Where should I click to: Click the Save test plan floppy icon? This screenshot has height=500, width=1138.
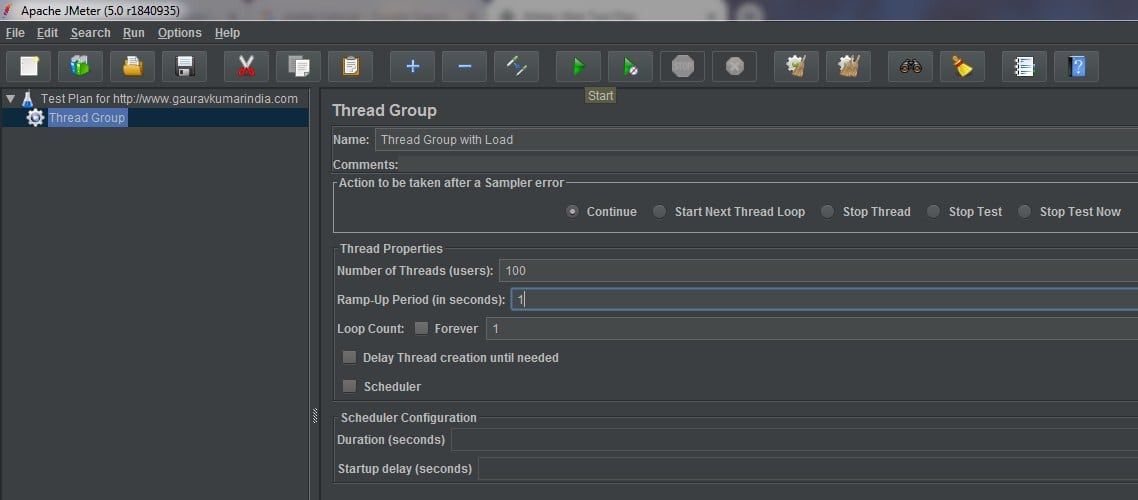click(184, 67)
